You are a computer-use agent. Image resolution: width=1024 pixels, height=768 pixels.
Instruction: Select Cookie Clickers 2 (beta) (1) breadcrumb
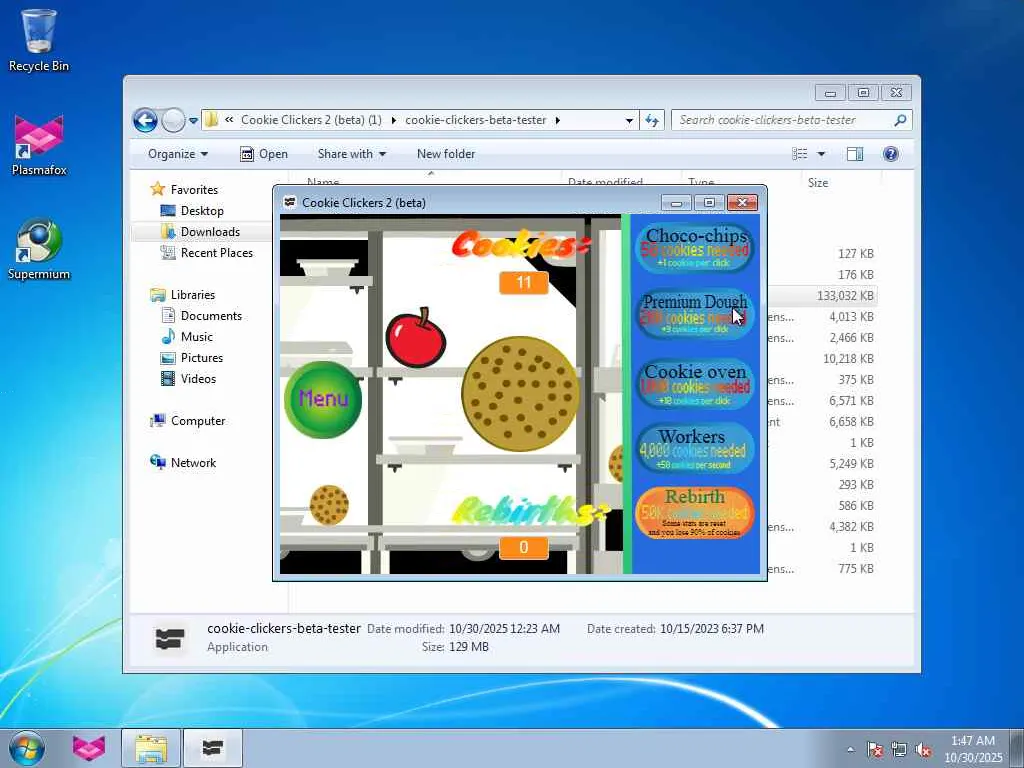click(x=311, y=120)
